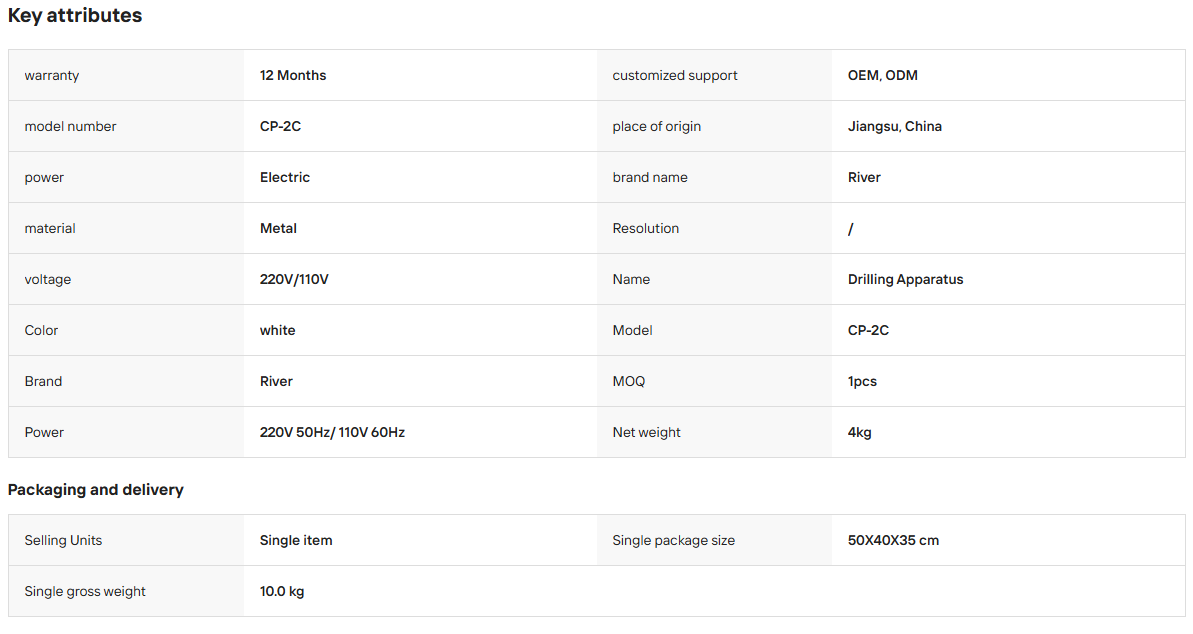
Task: Select the 1pcs MOQ value
Action: click(862, 381)
